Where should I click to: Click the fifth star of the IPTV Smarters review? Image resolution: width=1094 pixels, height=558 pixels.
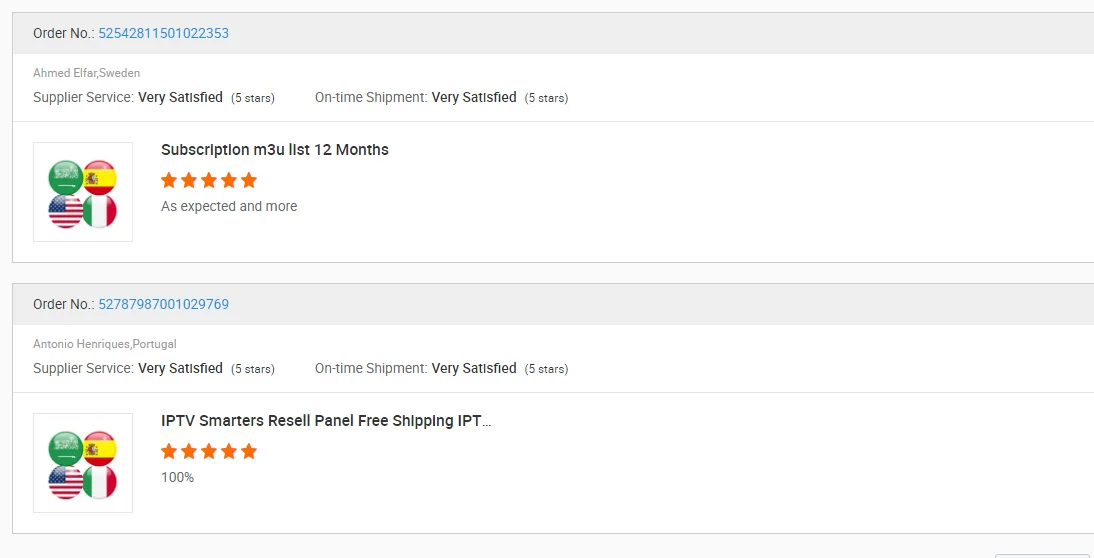tap(249, 452)
